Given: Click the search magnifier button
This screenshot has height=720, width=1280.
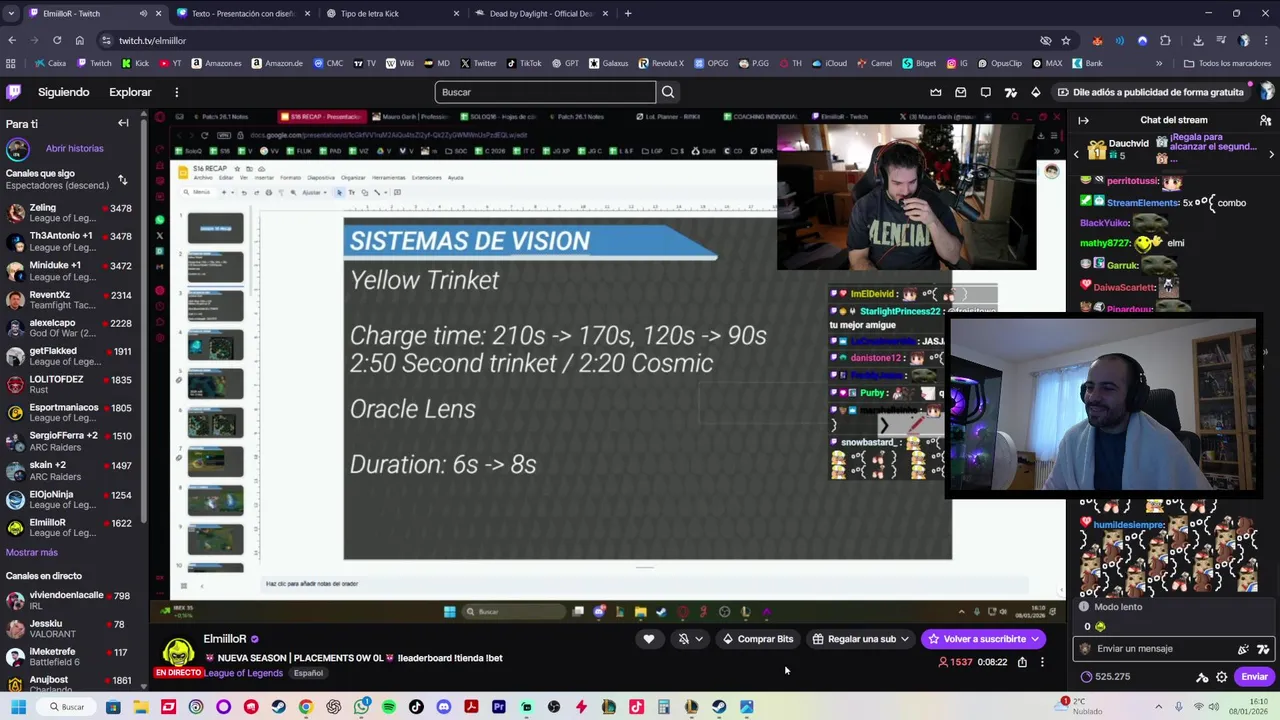Looking at the screenshot, I should point(668,92).
